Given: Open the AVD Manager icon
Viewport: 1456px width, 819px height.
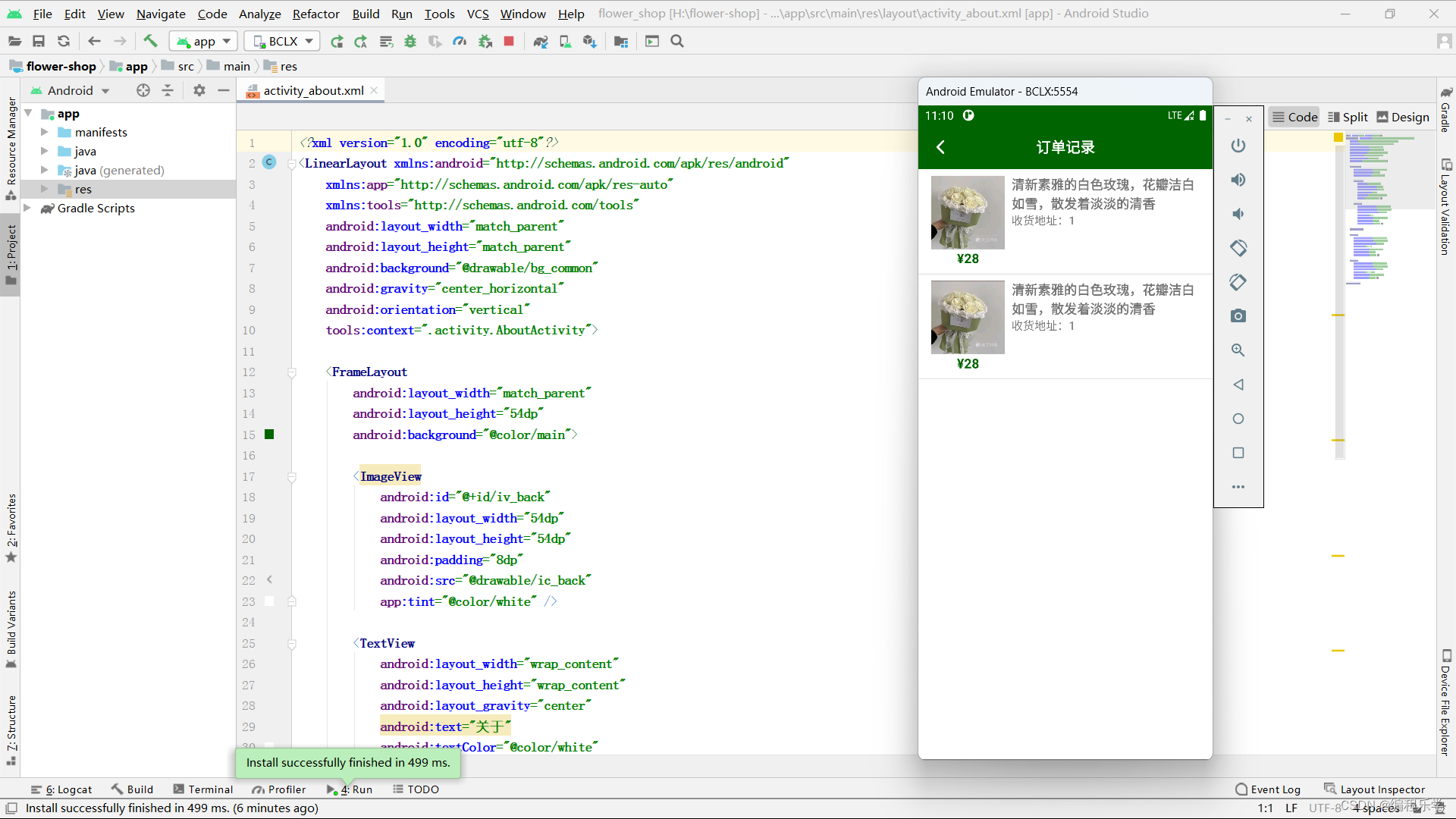Looking at the screenshot, I should [565, 41].
